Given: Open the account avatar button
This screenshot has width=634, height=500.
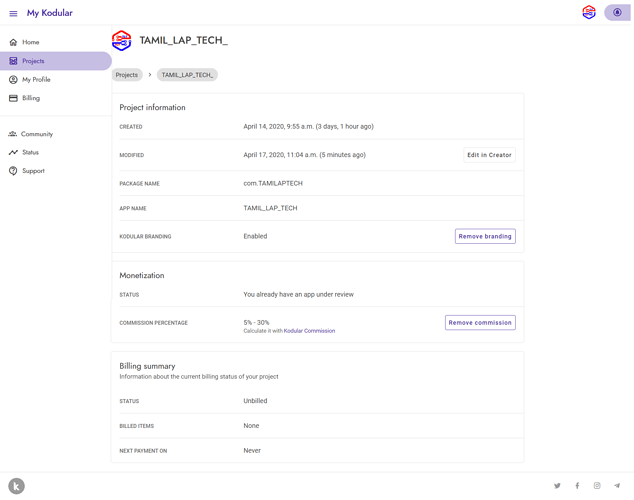Looking at the screenshot, I should 617,12.
